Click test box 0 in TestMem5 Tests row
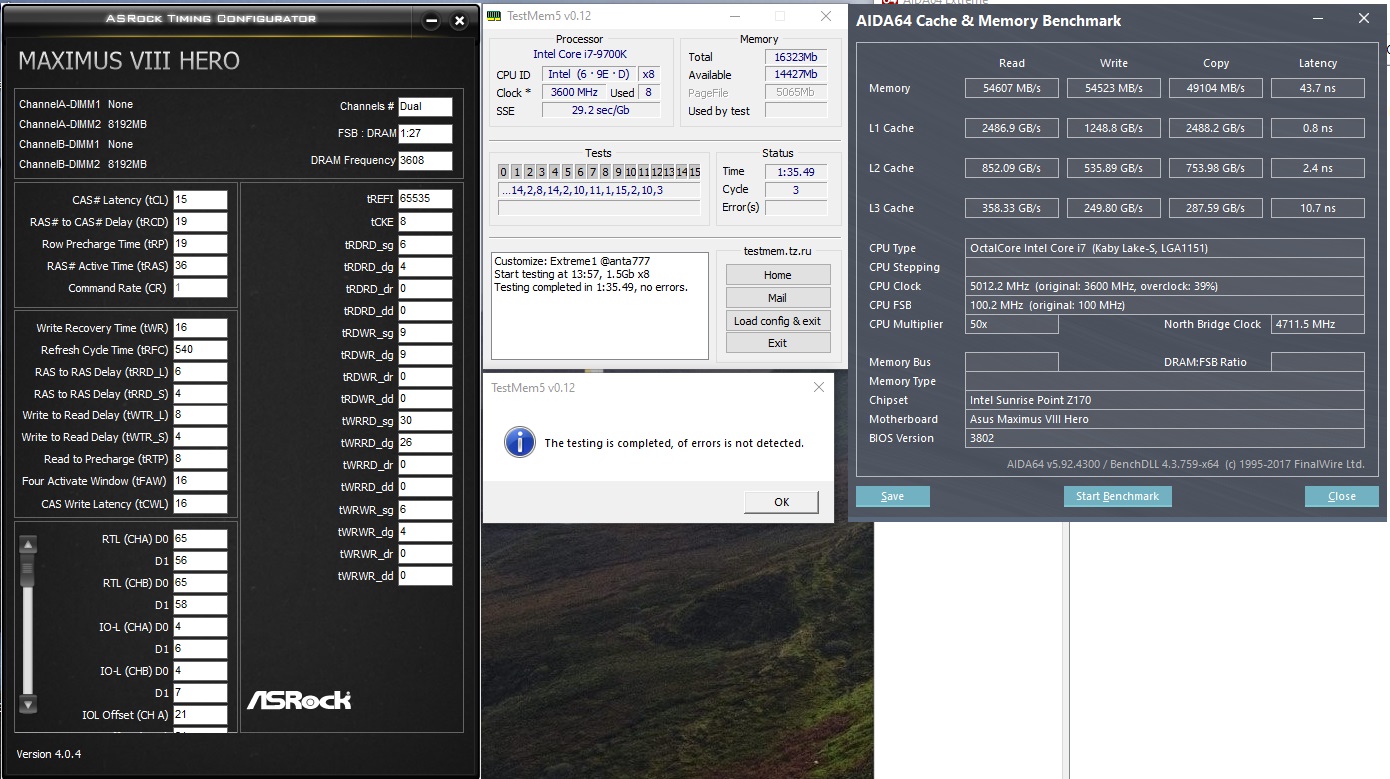Screen dimensions: 1390x779 [504, 172]
